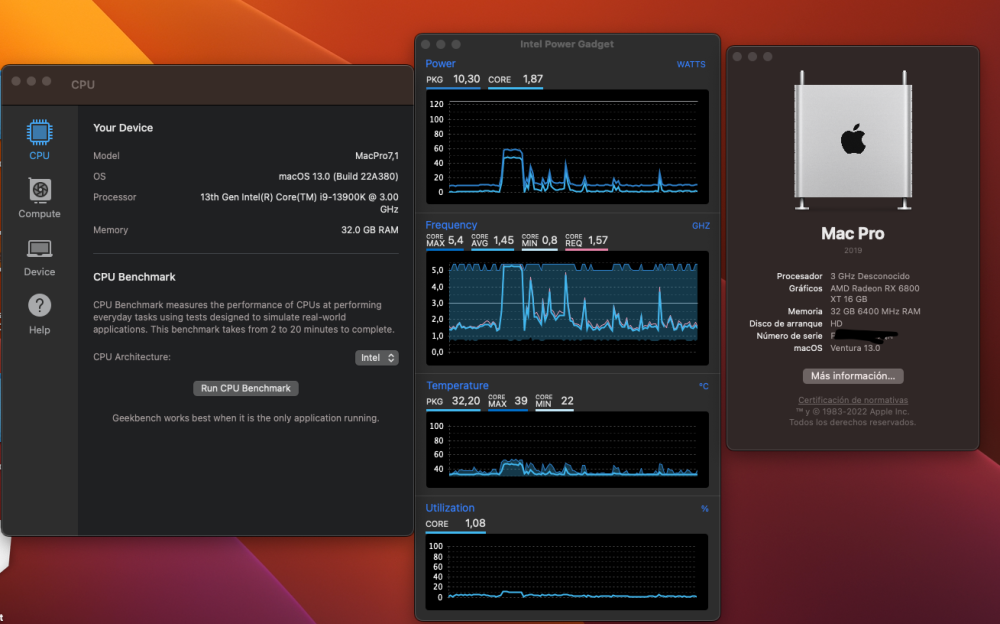The height and width of the screenshot is (624, 1000).
Task: Click the Mac Pro title text
Action: click(853, 234)
